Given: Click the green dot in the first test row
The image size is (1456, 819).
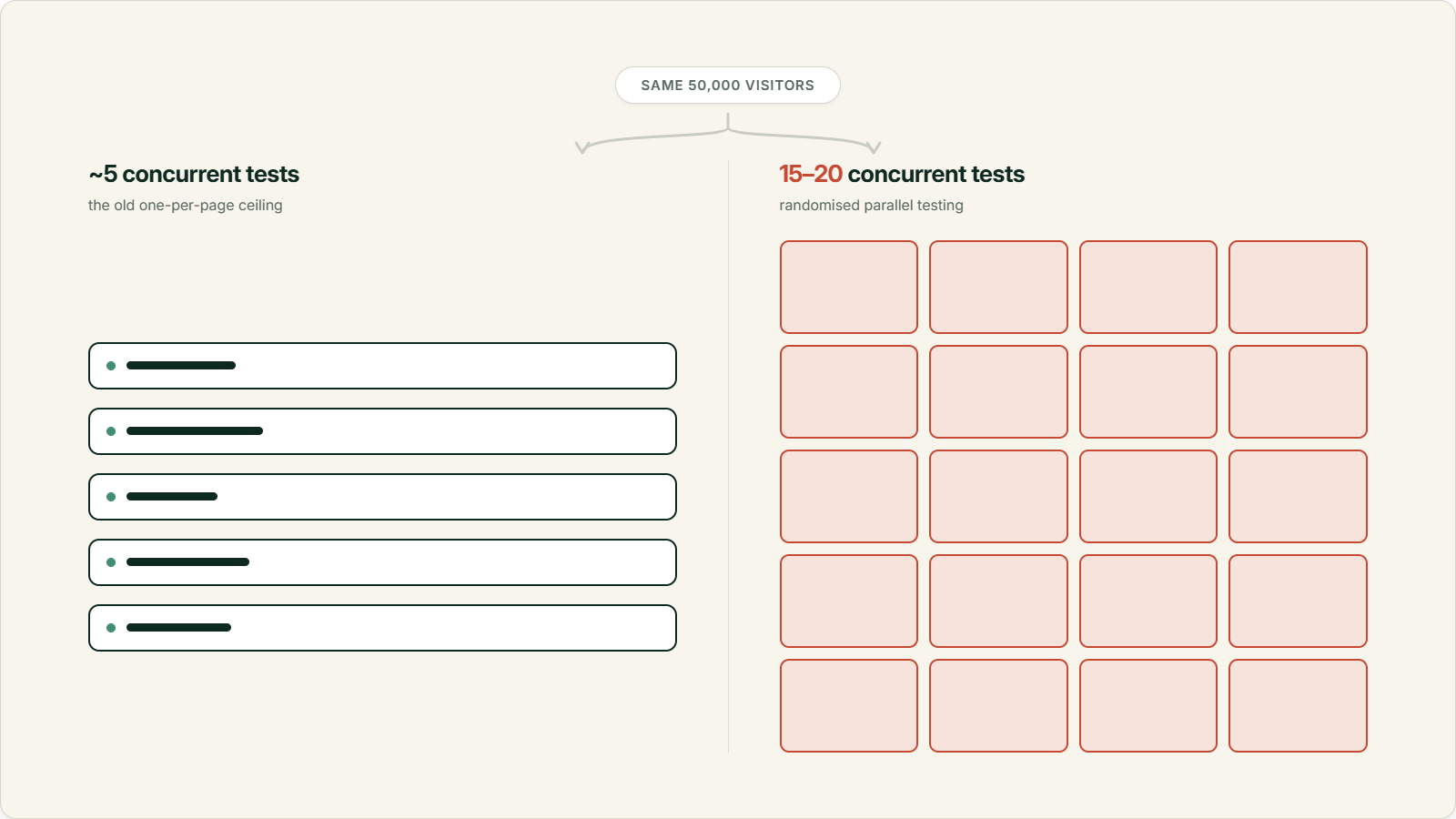Looking at the screenshot, I should click(111, 366).
